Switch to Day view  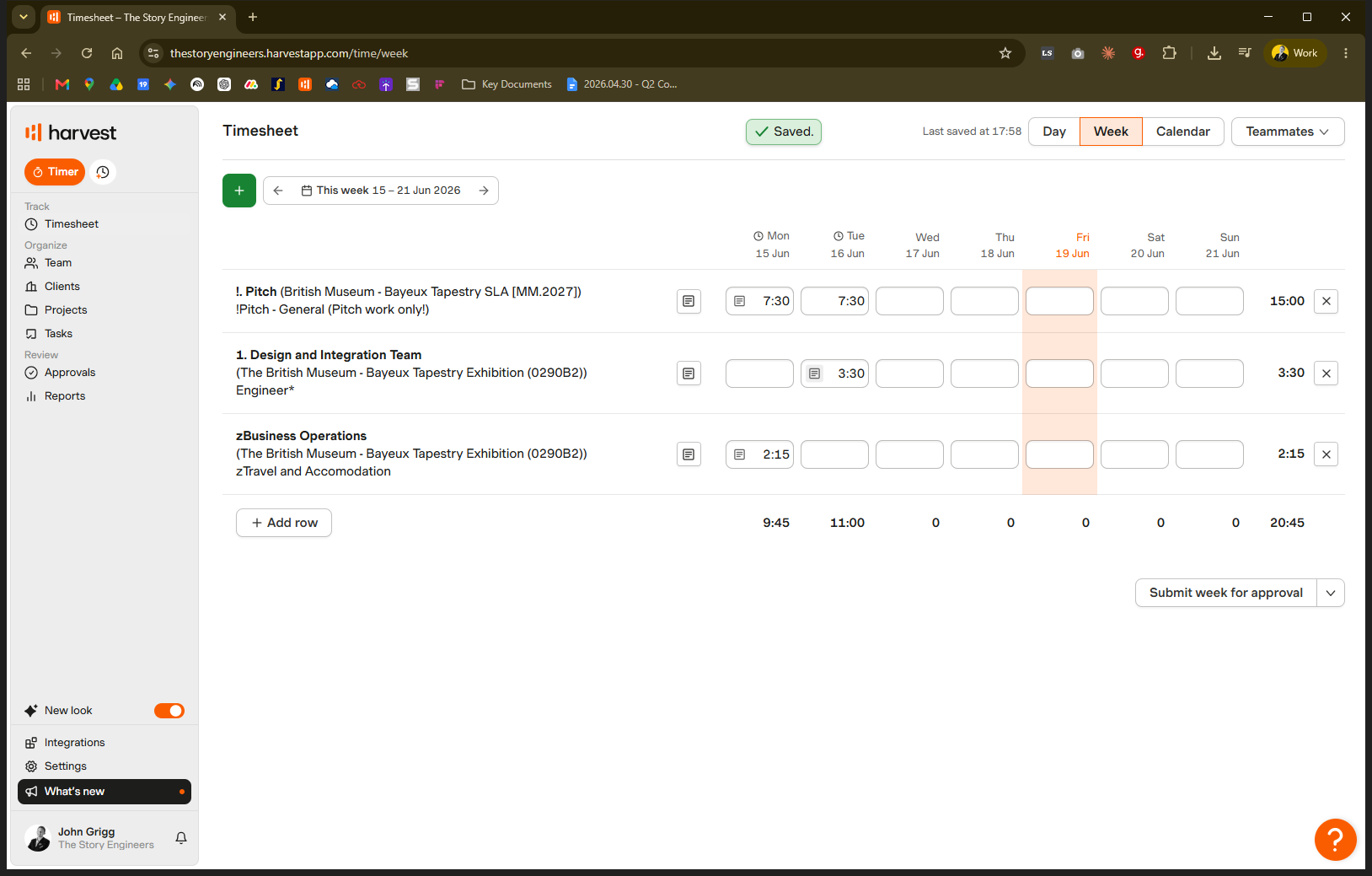point(1054,132)
